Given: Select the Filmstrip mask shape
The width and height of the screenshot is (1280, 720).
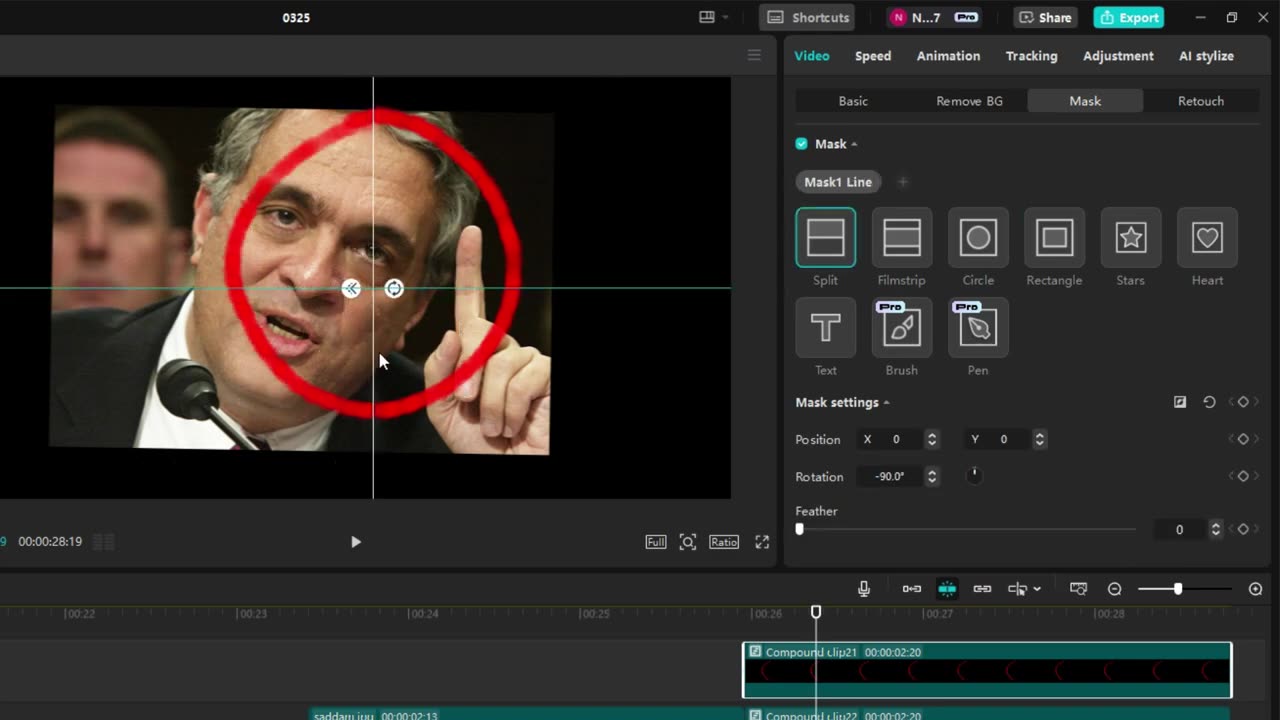Looking at the screenshot, I should [902, 238].
